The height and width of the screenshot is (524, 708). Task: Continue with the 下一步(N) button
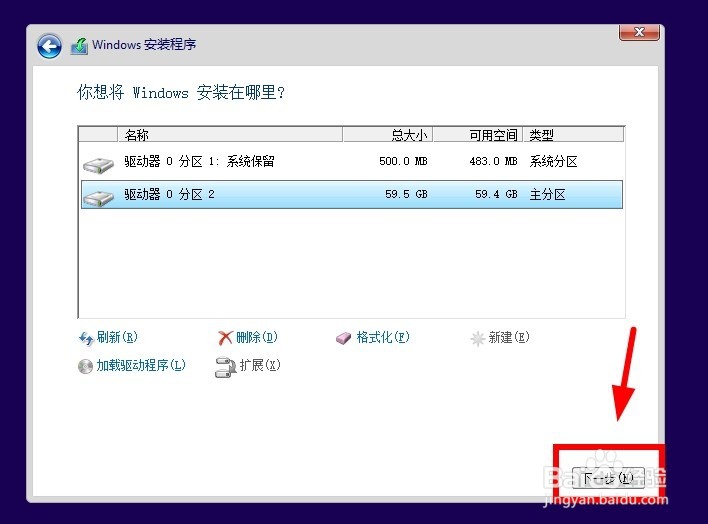(x=608, y=478)
